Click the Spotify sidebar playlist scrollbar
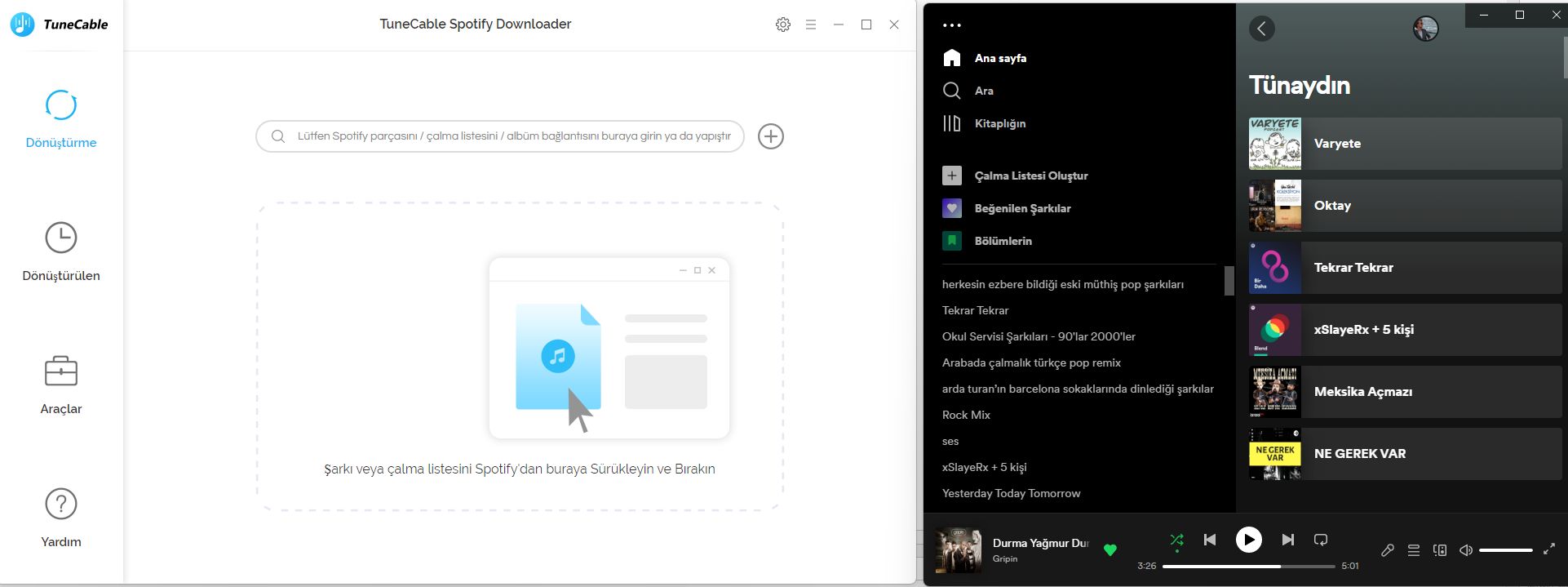Screen dimensions: 1568x587 pos(1229,281)
